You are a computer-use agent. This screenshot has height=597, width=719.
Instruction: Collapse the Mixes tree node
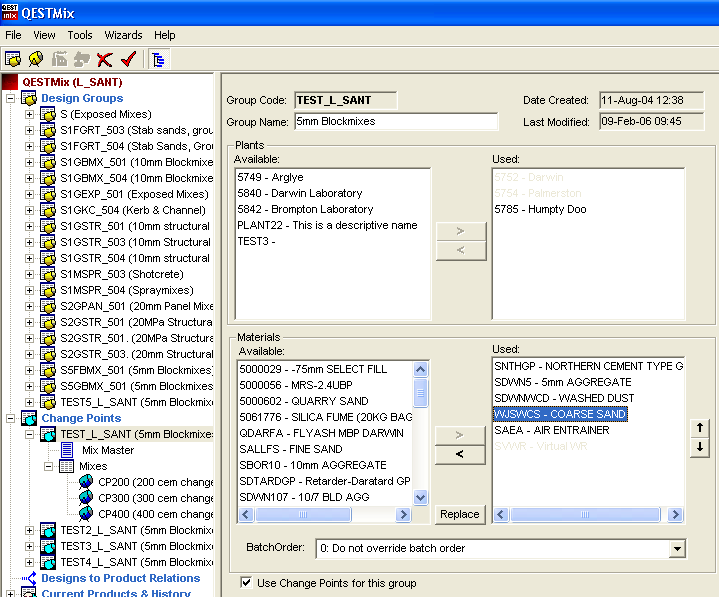pyautogui.click(x=48, y=466)
